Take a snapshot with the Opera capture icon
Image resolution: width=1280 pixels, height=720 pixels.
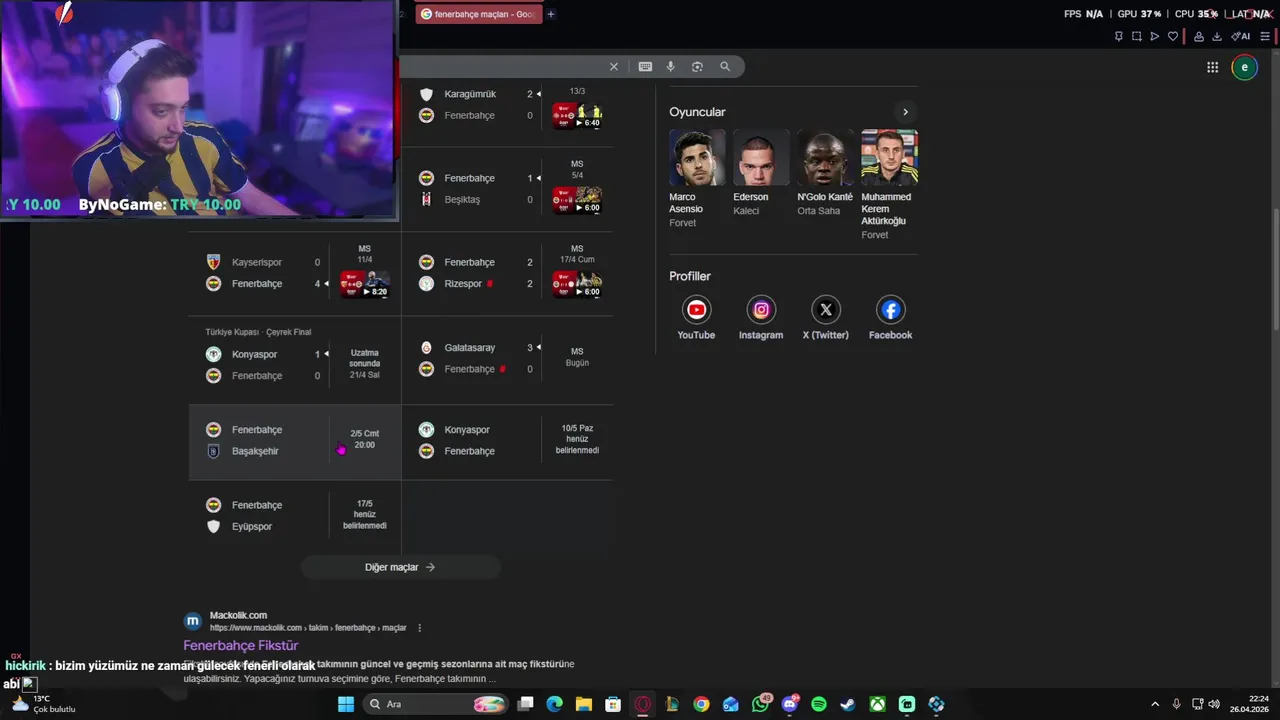[1136, 36]
